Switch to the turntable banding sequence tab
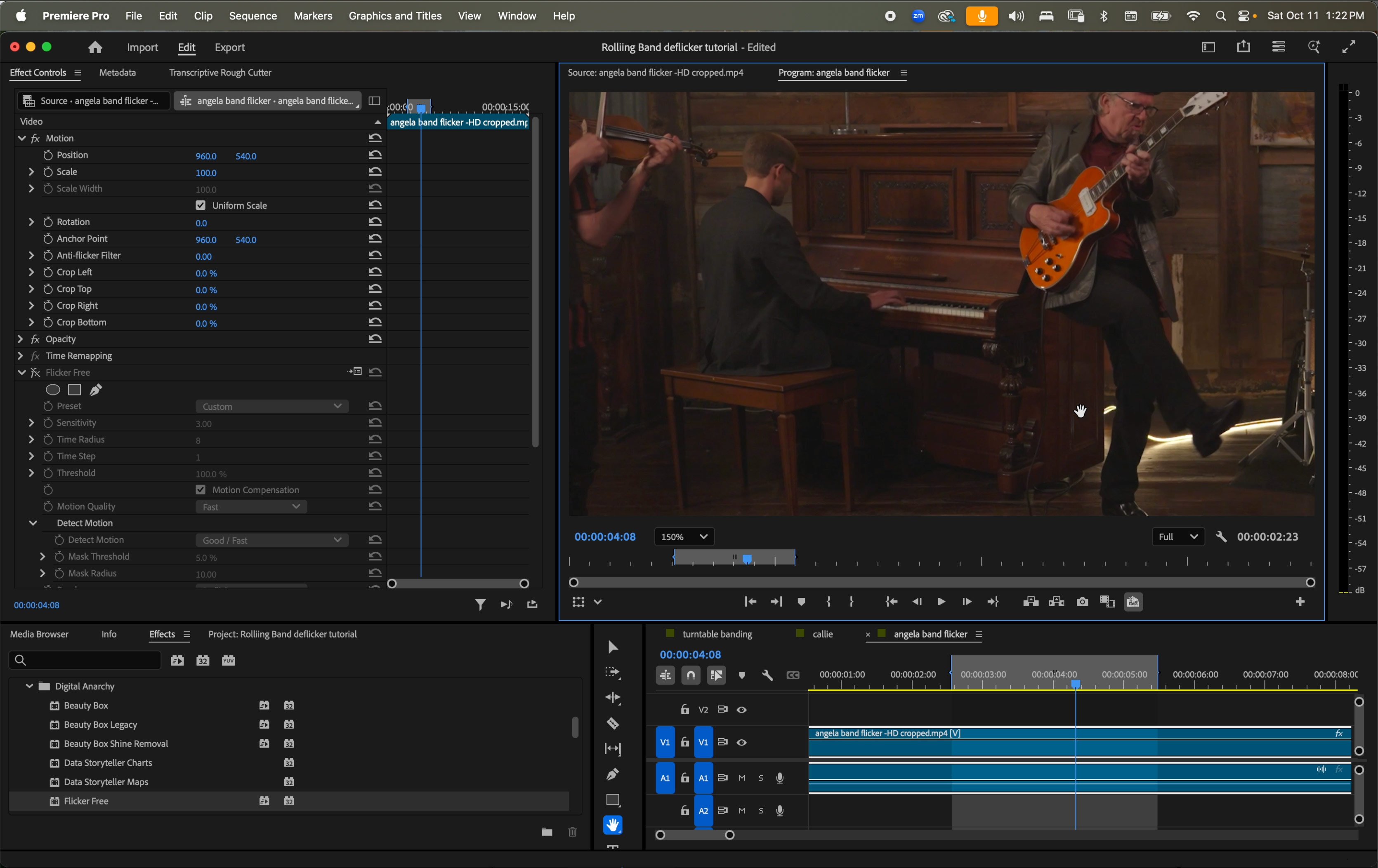 pyautogui.click(x=717, y=634)
